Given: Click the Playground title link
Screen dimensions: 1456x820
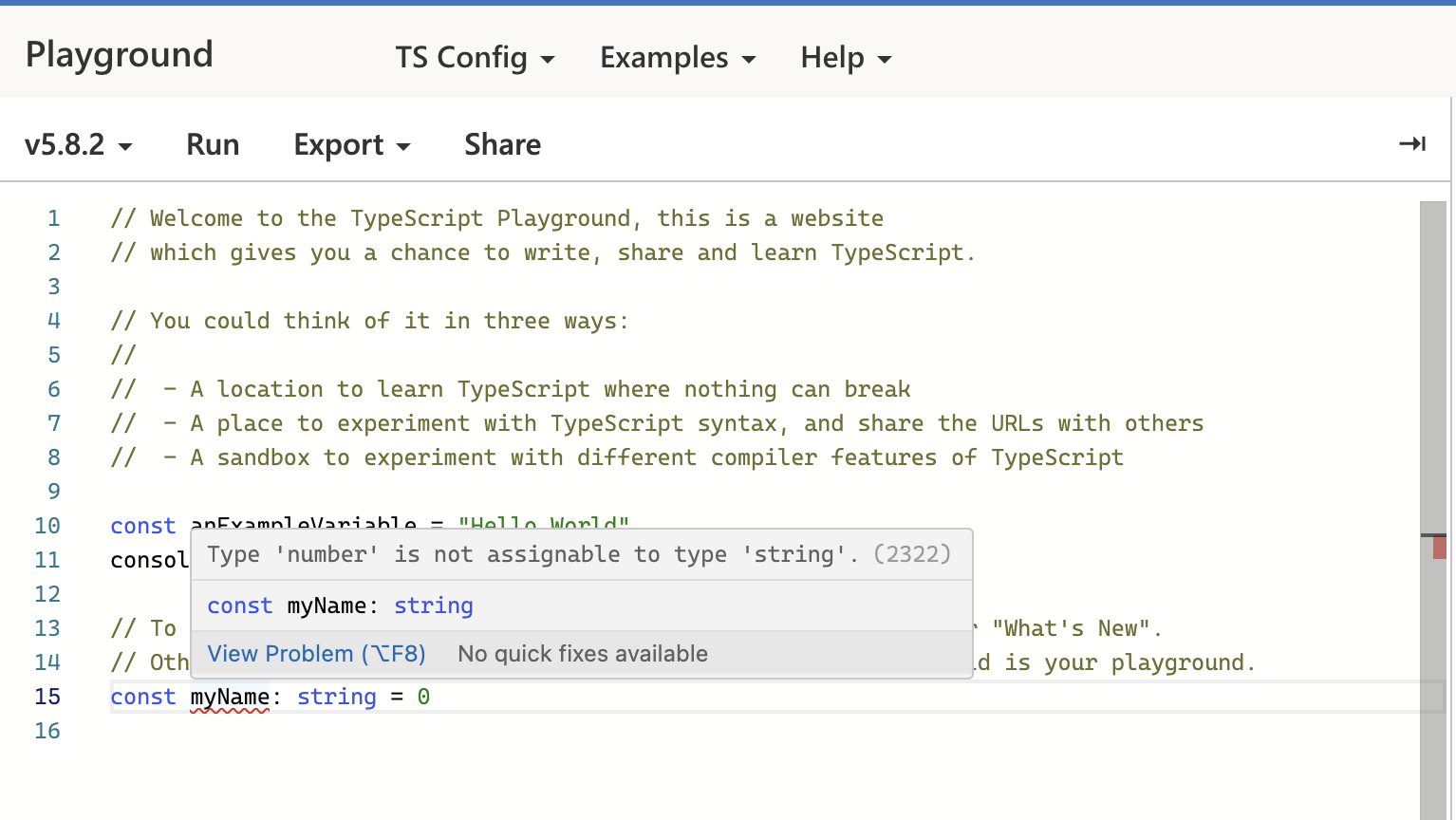Looking at the screenshot, I should point(119,54).
